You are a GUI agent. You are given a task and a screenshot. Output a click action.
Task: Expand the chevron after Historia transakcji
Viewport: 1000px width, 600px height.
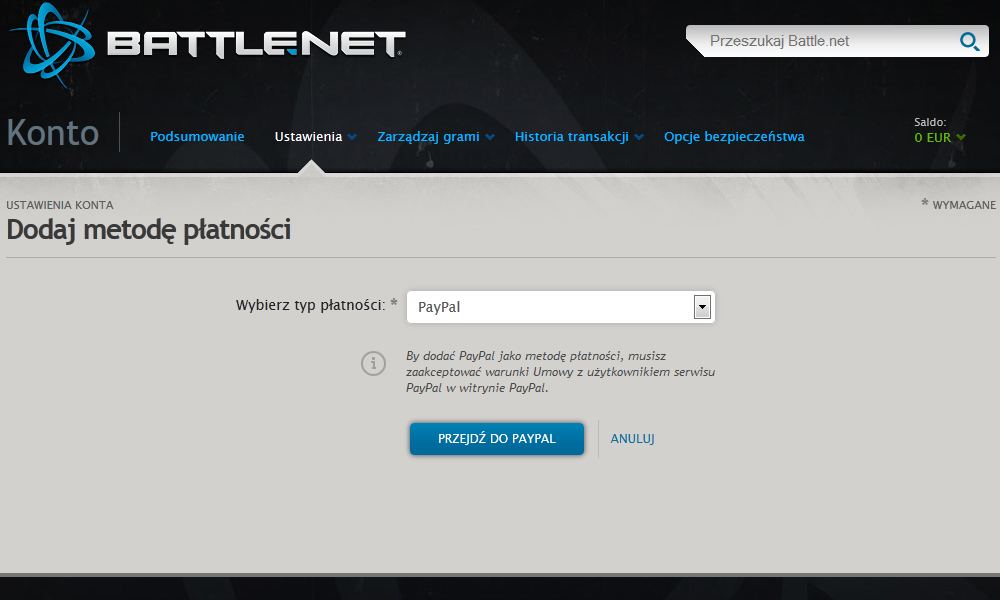639,138
